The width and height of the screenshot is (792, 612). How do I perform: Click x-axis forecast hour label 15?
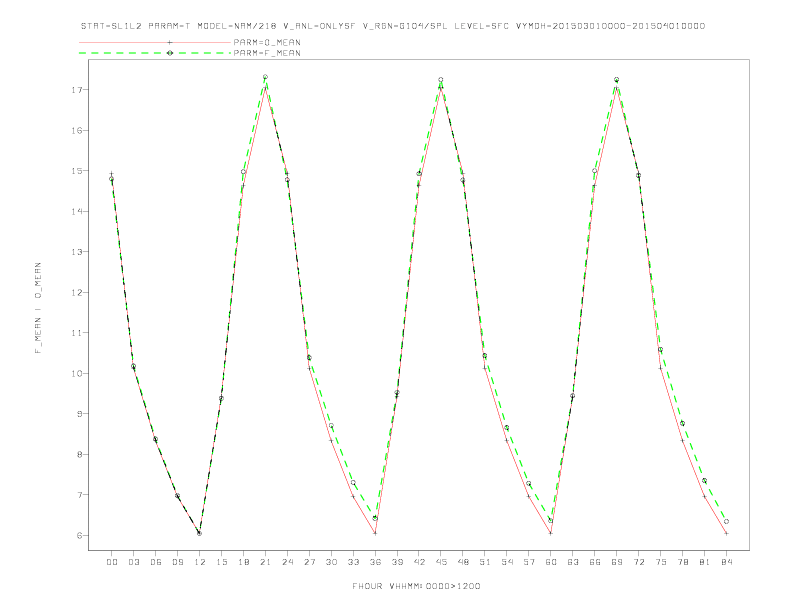[221, 562]
